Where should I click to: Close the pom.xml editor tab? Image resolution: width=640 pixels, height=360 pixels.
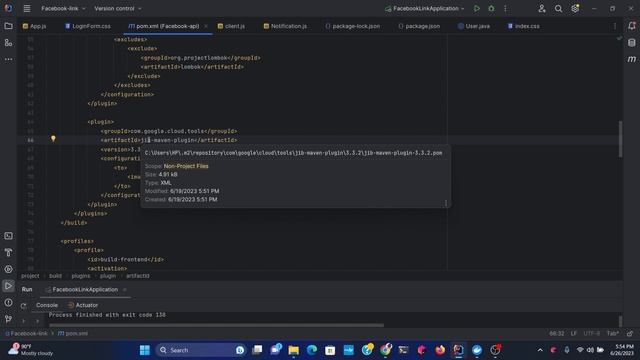(x=206, y=26)
